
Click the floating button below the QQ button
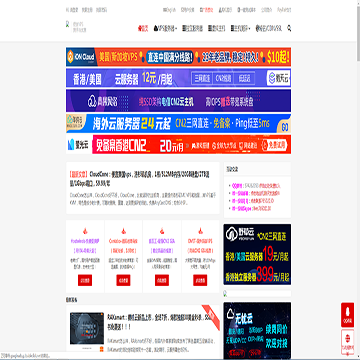point(347,342)
